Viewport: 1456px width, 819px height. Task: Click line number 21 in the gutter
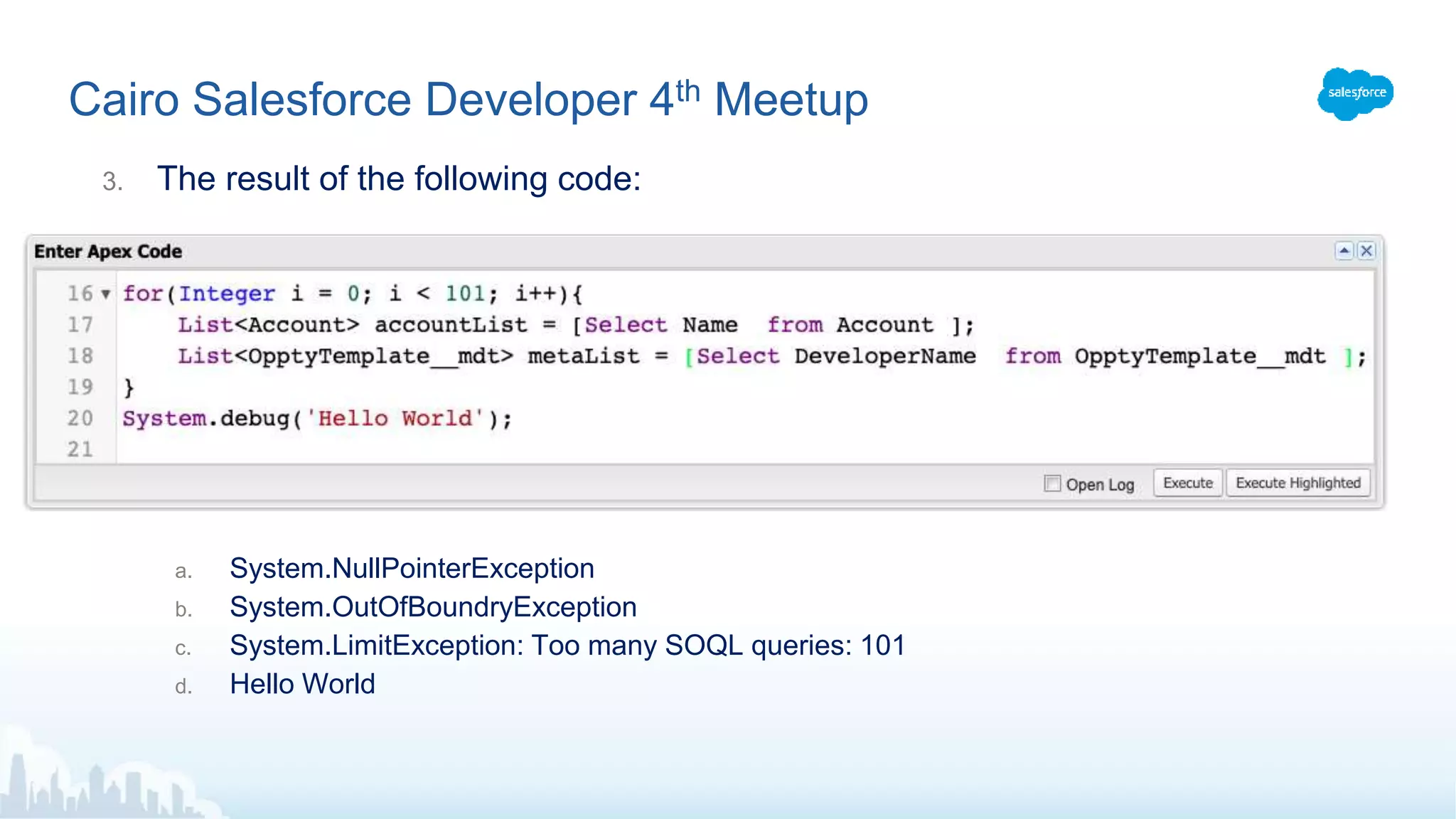80,449
